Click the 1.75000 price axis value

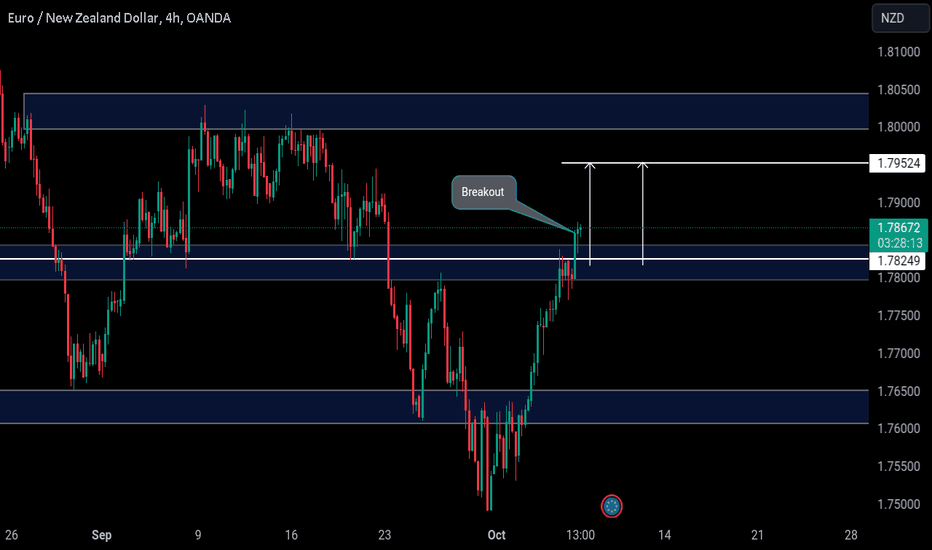[x=898, y=504]
